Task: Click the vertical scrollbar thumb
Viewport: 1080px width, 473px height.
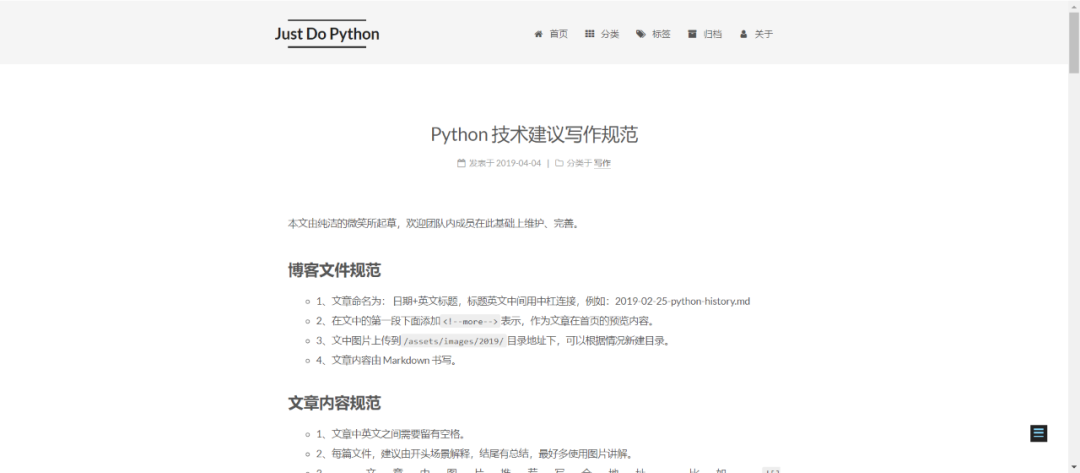Action: tap(1073, 42)
